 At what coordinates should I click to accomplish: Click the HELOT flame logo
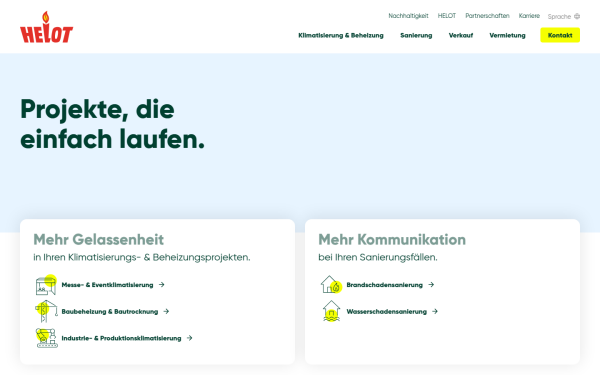click(46, 27)
